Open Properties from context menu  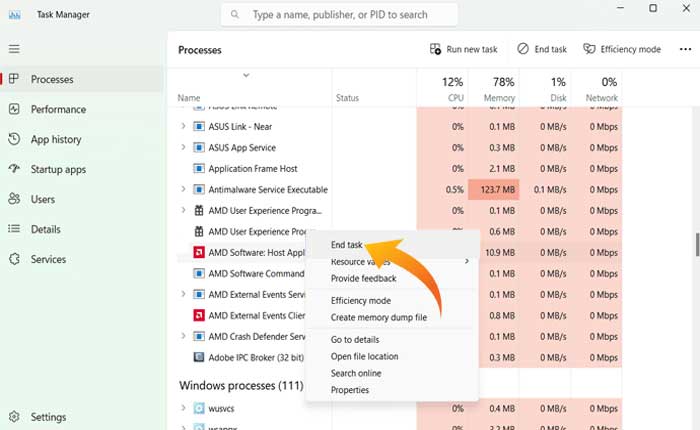point(350,390)
